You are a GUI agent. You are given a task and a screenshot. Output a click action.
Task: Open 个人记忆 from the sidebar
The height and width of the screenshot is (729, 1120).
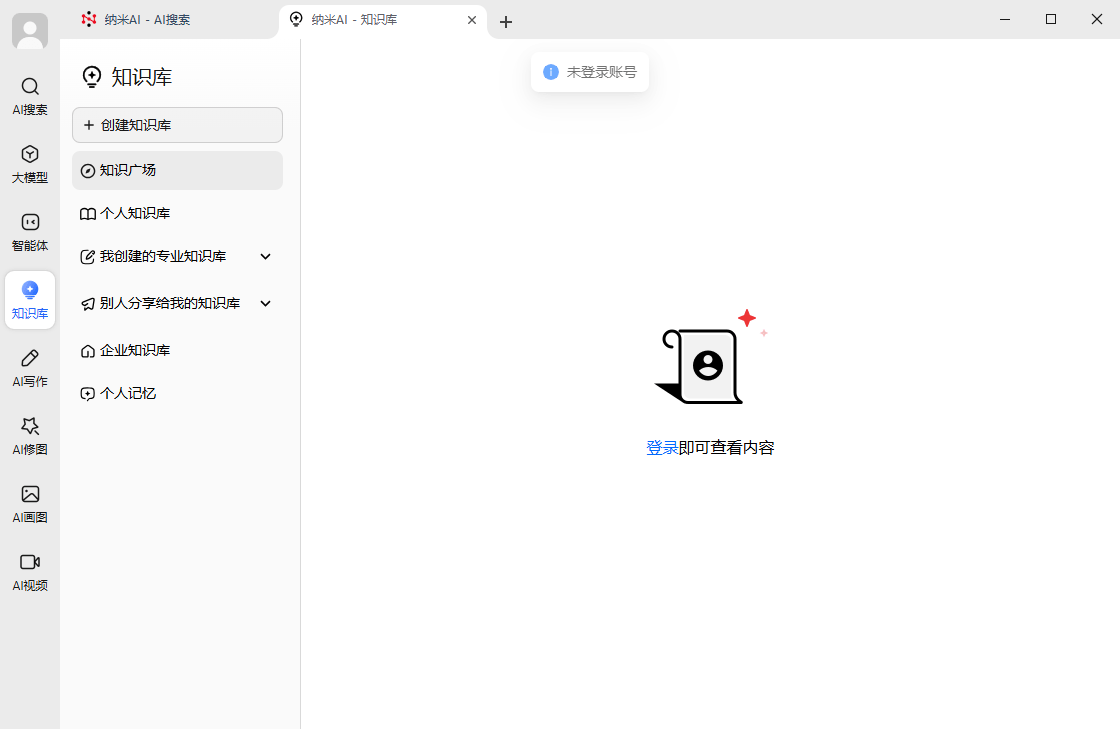(x=177, y=393)
